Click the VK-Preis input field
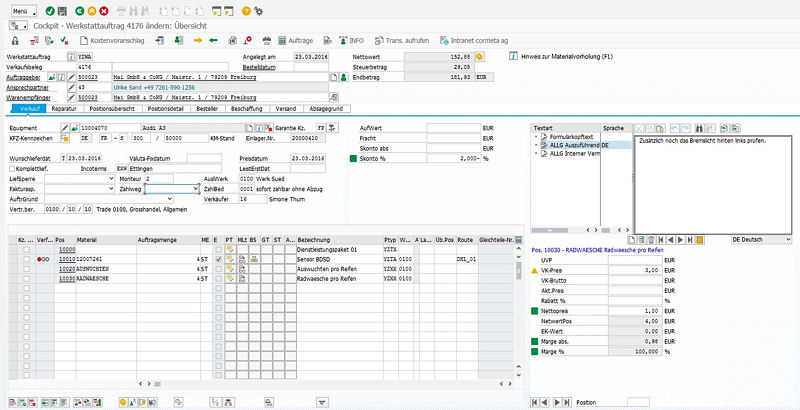Viewport: 800px width, 410px height. point(635,270)
